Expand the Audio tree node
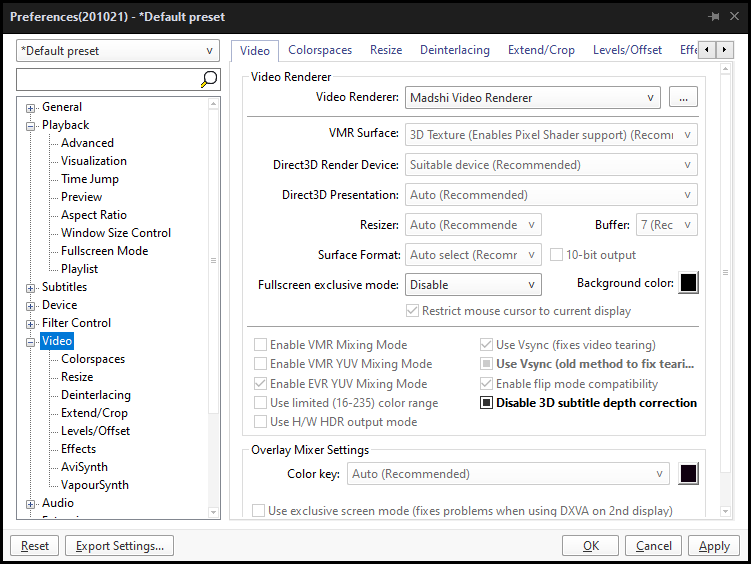 30,504
